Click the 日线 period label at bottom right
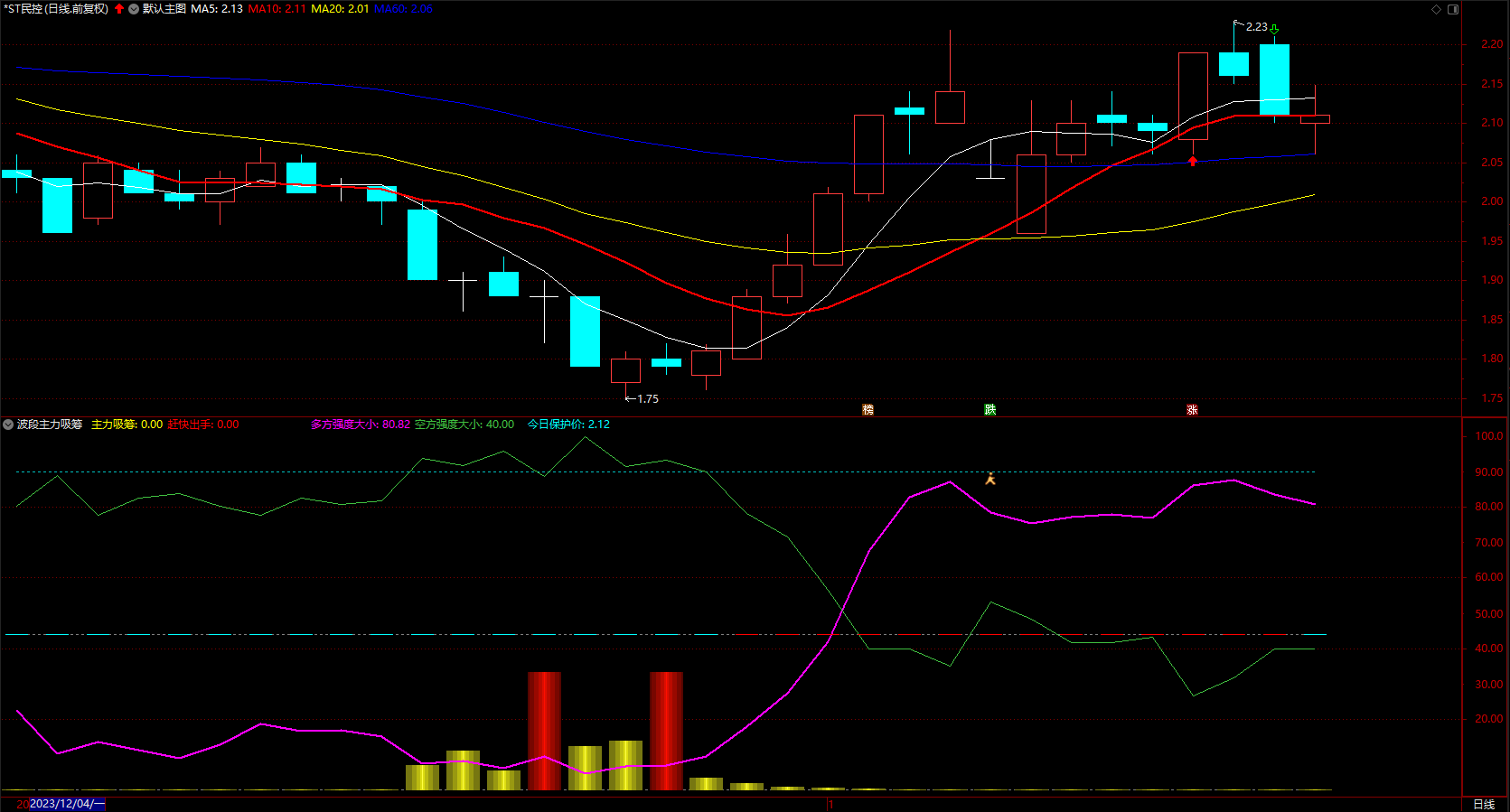 1484,804
